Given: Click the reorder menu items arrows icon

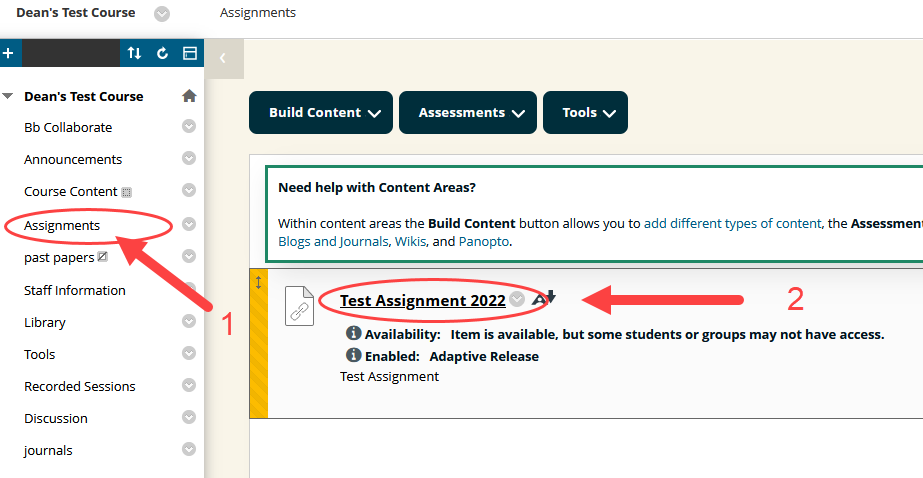Looking at the screenshot, I should tap(134, 53).
